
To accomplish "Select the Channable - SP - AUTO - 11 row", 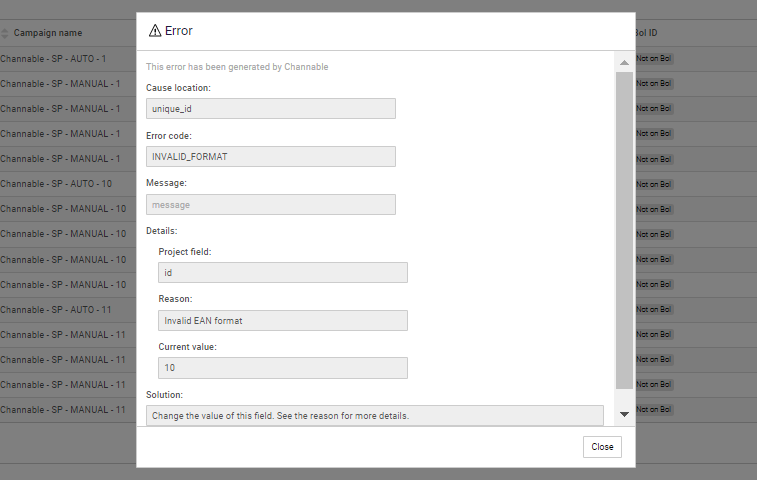I will [x=62, y=310].
